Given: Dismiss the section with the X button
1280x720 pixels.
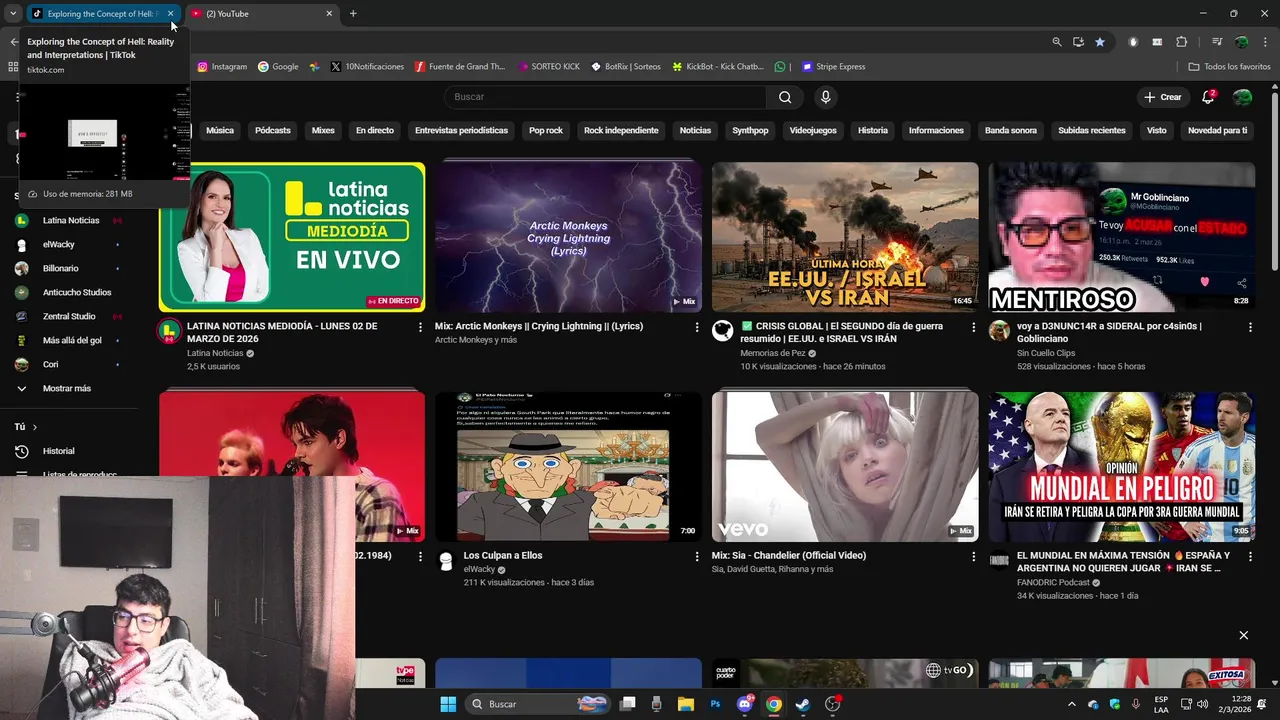Looking at the screenshot, I should coord(1244,635).
